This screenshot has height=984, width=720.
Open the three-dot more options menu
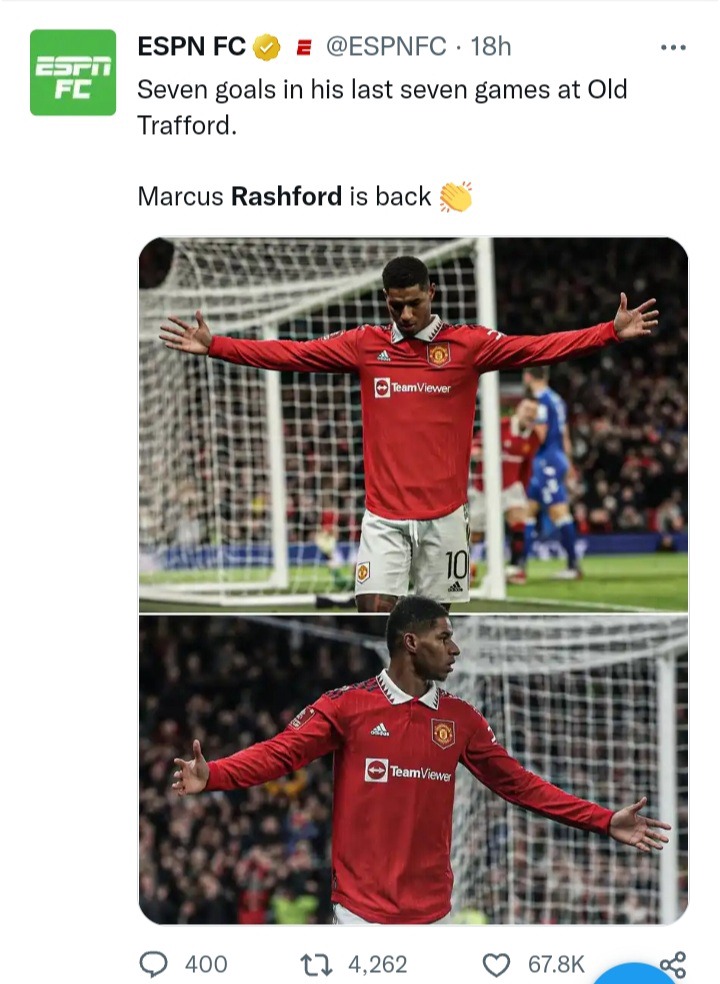673,47
